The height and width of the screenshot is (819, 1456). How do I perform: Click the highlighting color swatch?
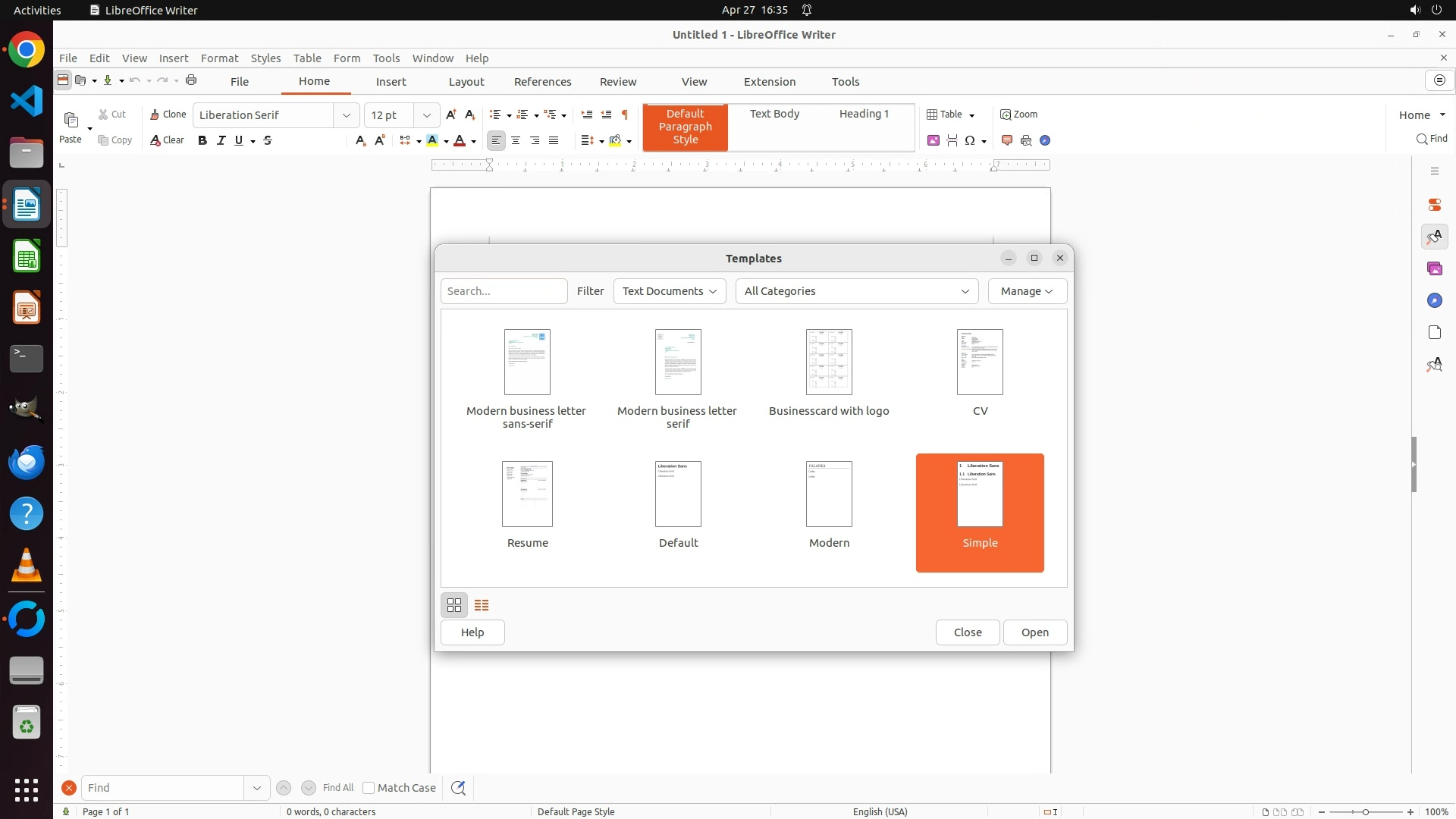(432, 140)
